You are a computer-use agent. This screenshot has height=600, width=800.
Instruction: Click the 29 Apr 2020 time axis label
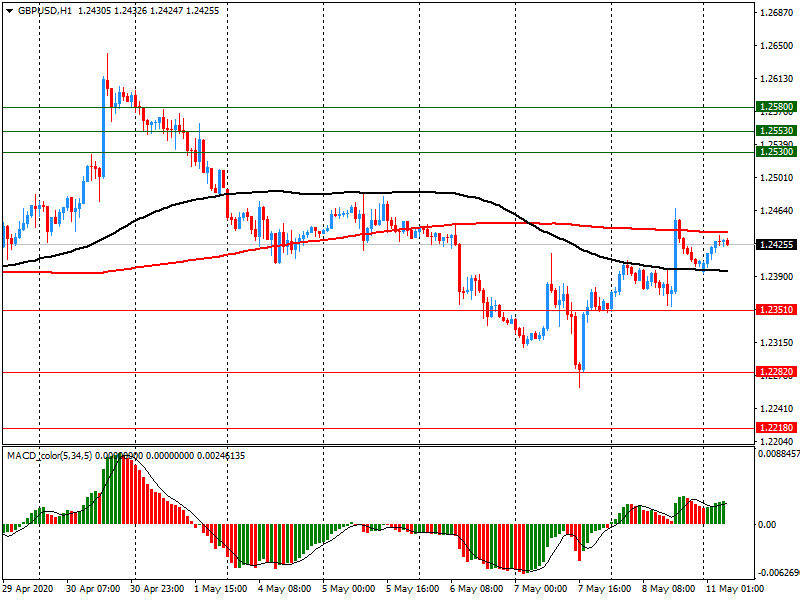click(28, 589)
